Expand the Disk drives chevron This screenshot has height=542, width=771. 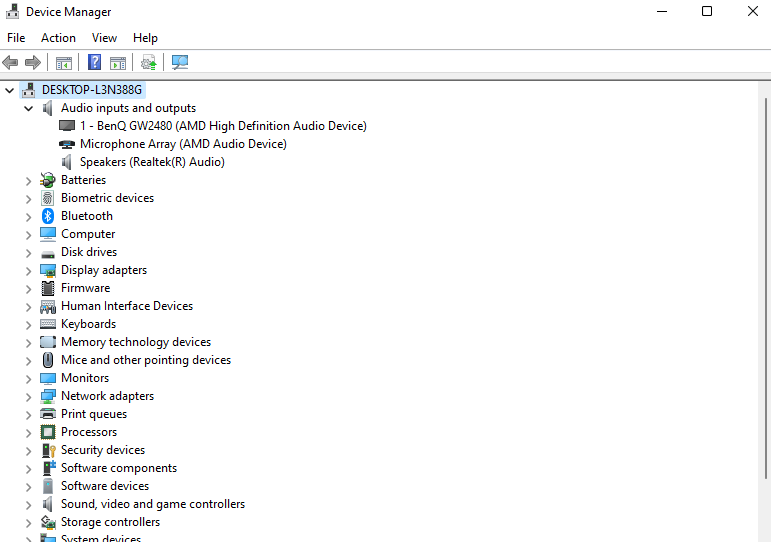pos(29,253)
